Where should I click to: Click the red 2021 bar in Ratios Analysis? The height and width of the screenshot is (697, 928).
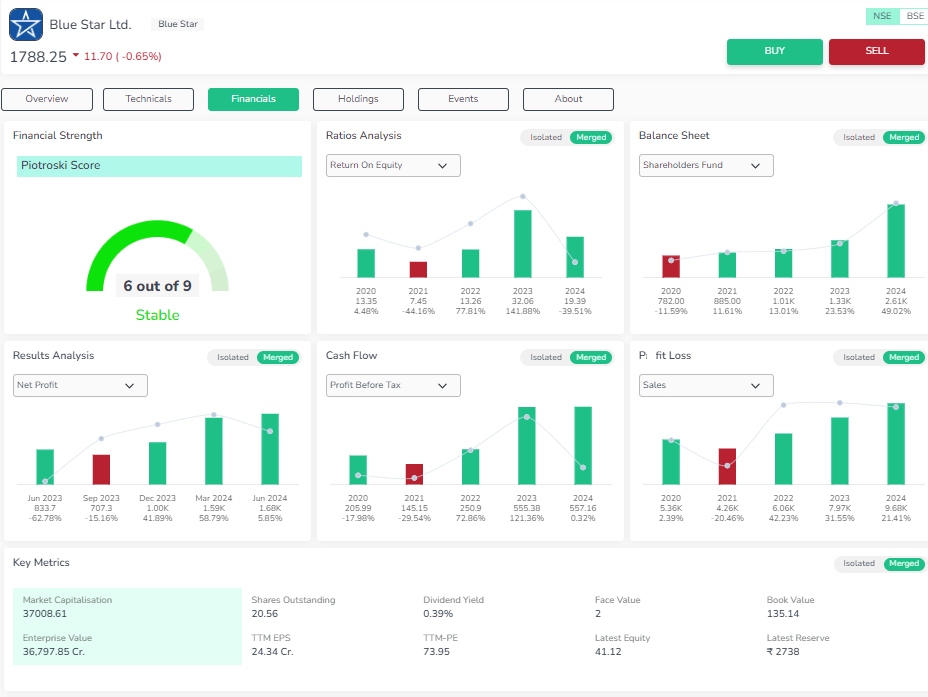pos(418,270)
